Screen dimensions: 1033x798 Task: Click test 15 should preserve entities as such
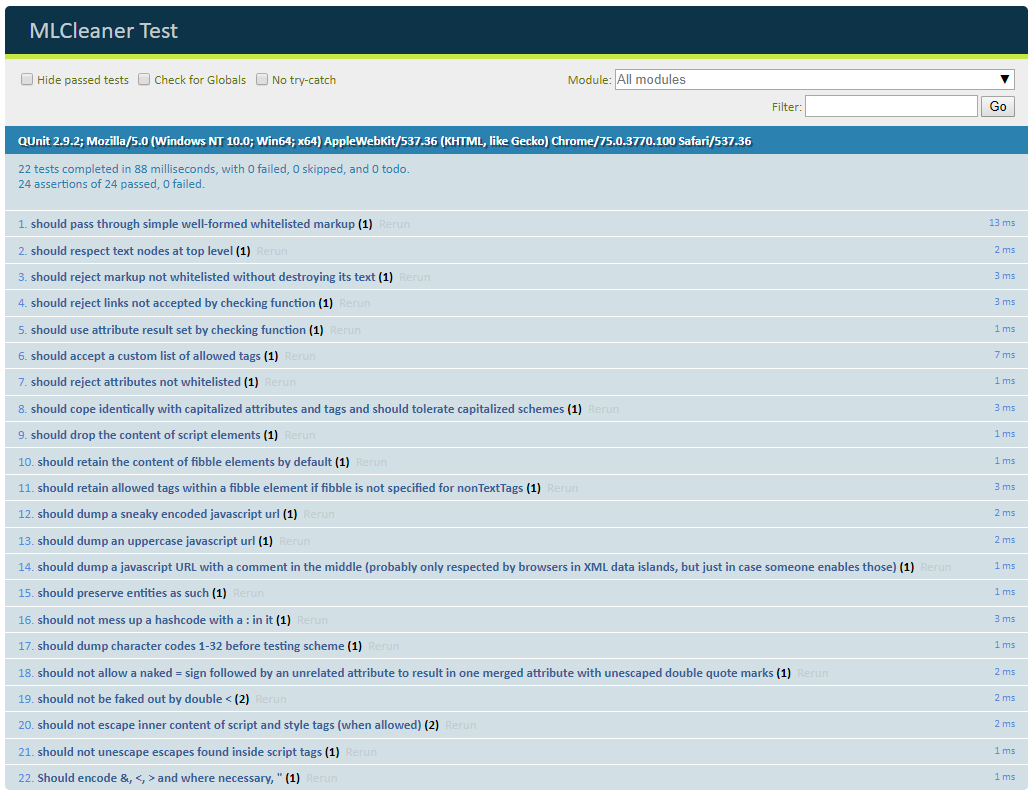coord(123,593)
